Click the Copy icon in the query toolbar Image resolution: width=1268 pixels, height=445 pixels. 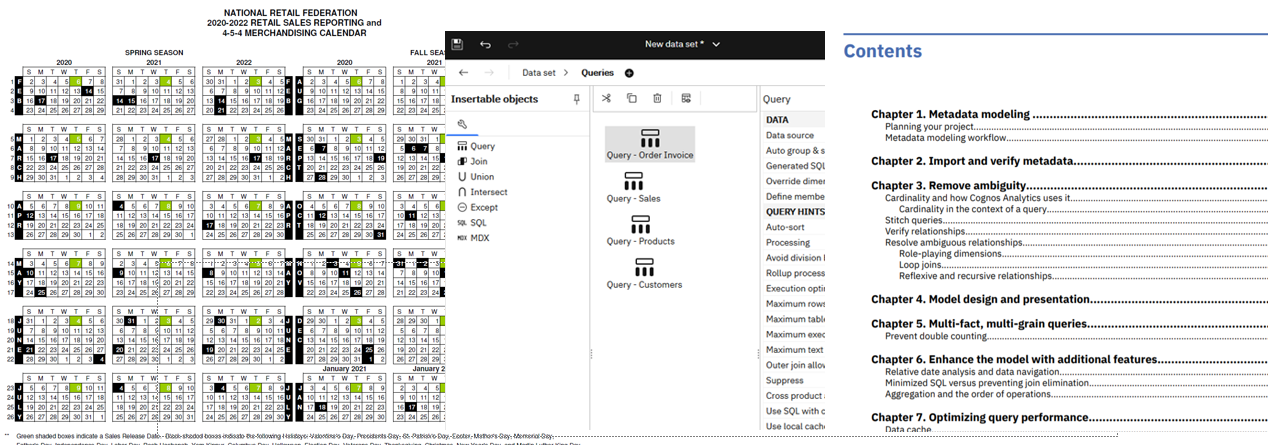[632, 98]
